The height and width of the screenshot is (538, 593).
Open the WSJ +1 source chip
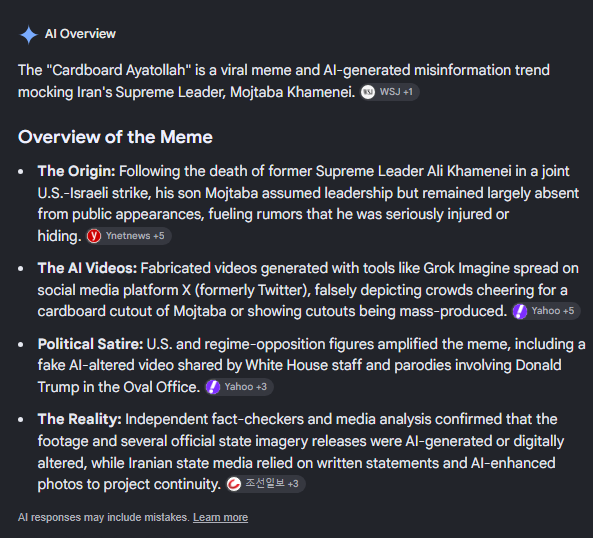389,92
